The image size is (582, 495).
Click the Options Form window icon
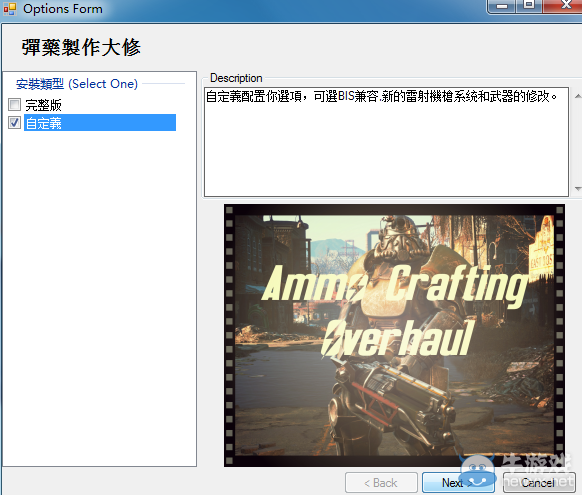click(x=10, y=9)
